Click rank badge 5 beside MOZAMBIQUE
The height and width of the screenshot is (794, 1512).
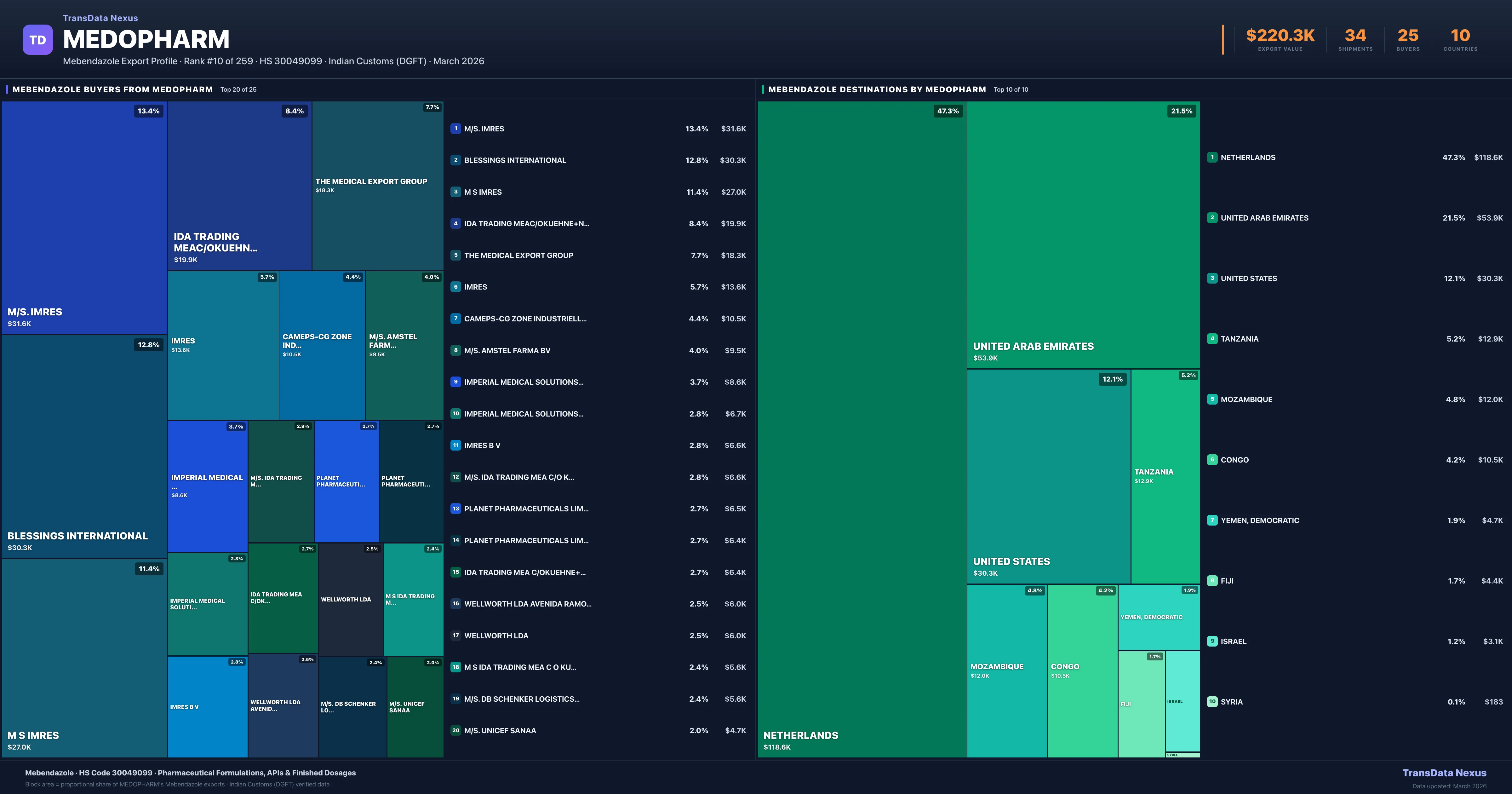(1212, 399)
